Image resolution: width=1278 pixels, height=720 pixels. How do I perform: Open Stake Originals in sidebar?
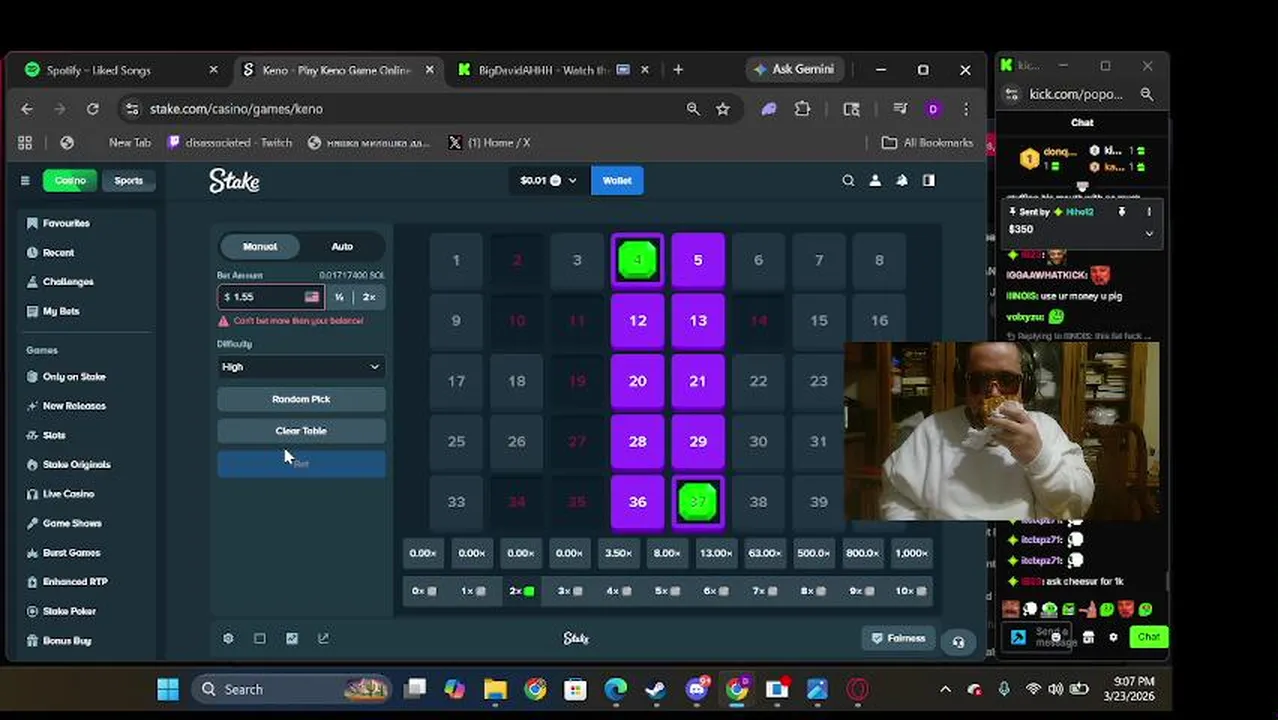pos(76,465)
